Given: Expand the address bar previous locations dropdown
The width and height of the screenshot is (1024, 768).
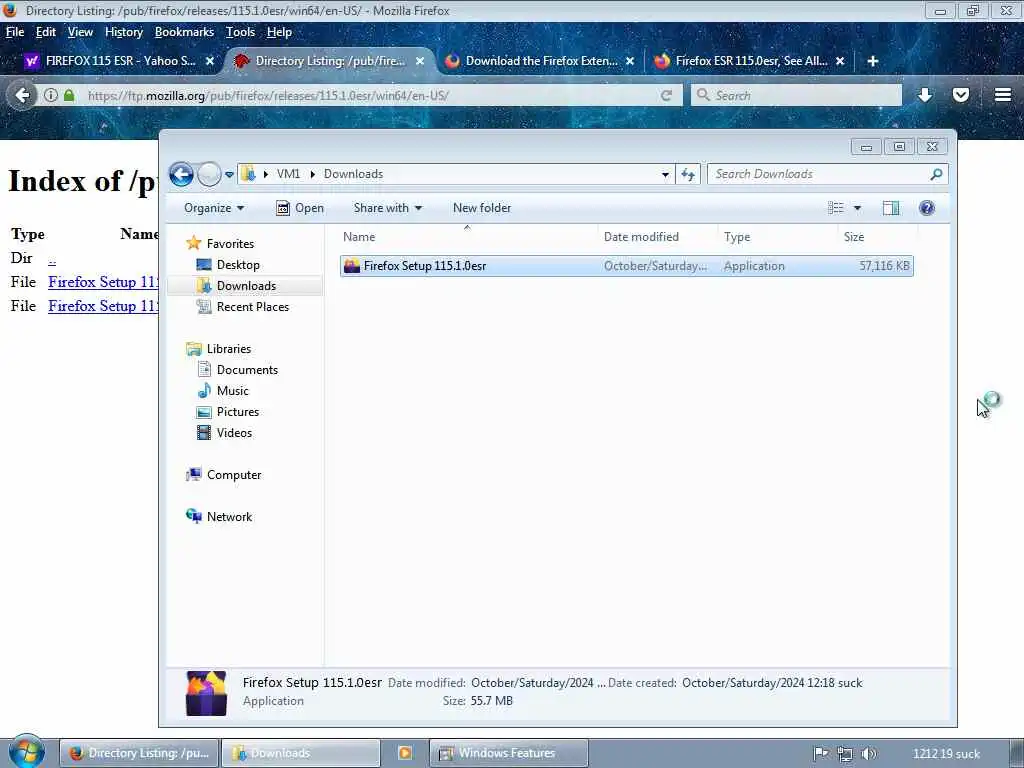Looking at the screenshot, I should [665, 174].
